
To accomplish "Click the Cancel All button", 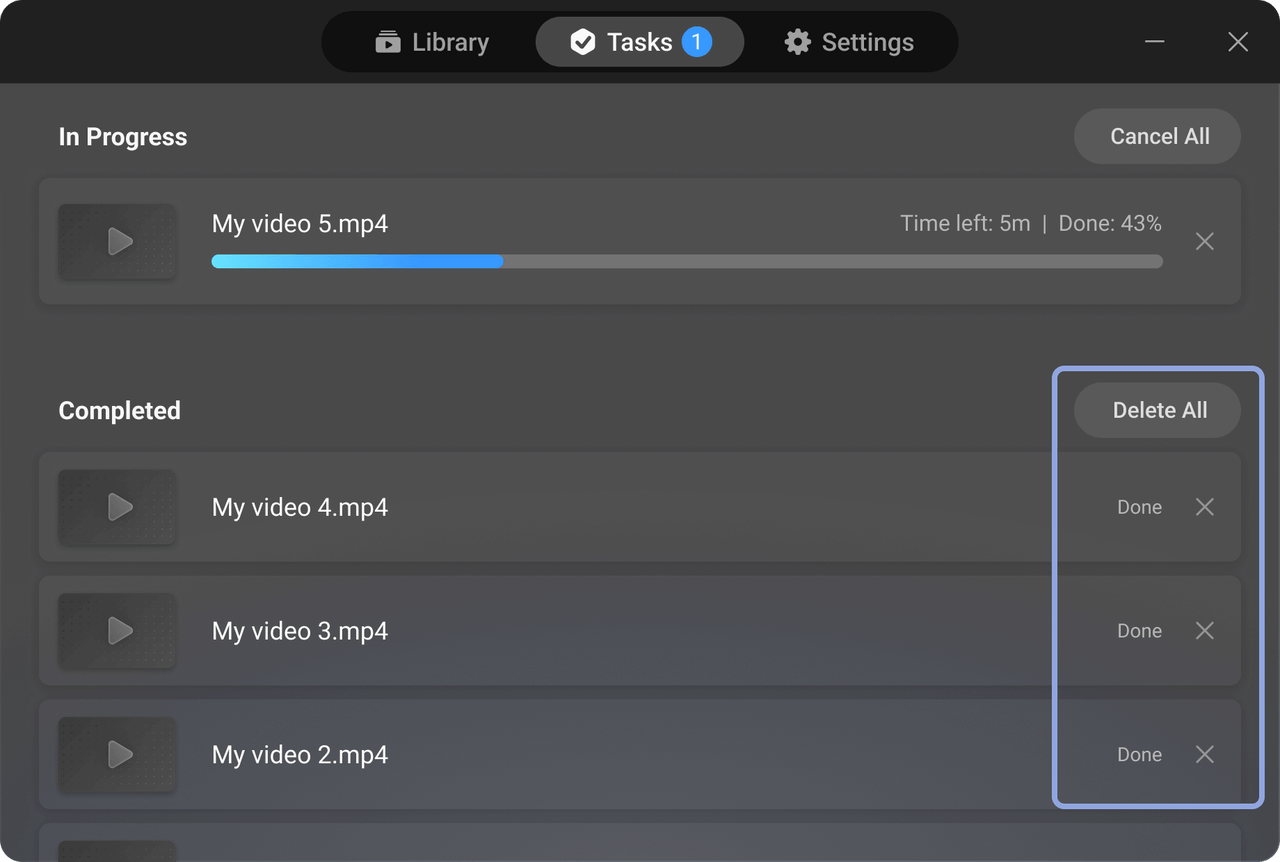I will click(x=1158, y=137).
